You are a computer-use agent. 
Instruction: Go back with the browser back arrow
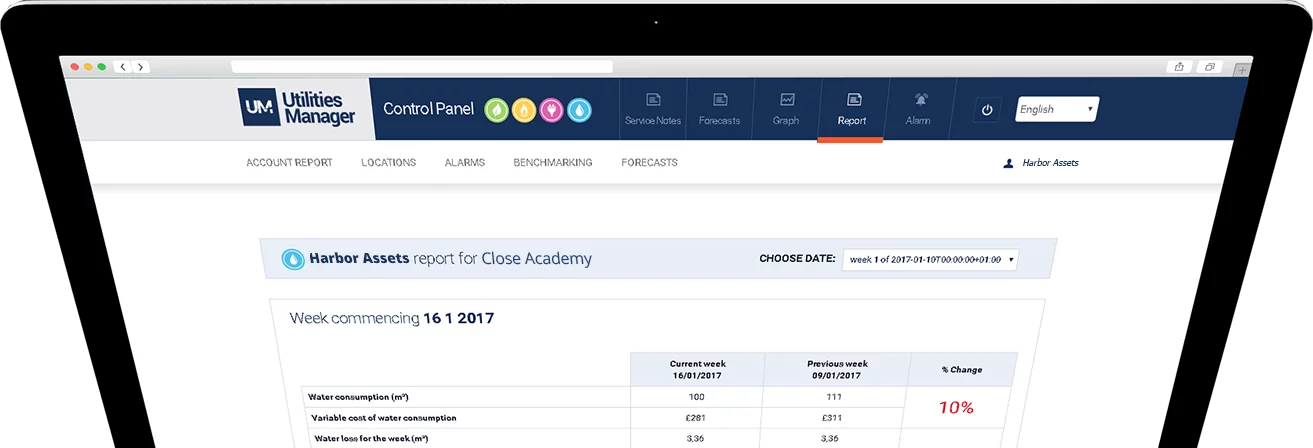123,67
